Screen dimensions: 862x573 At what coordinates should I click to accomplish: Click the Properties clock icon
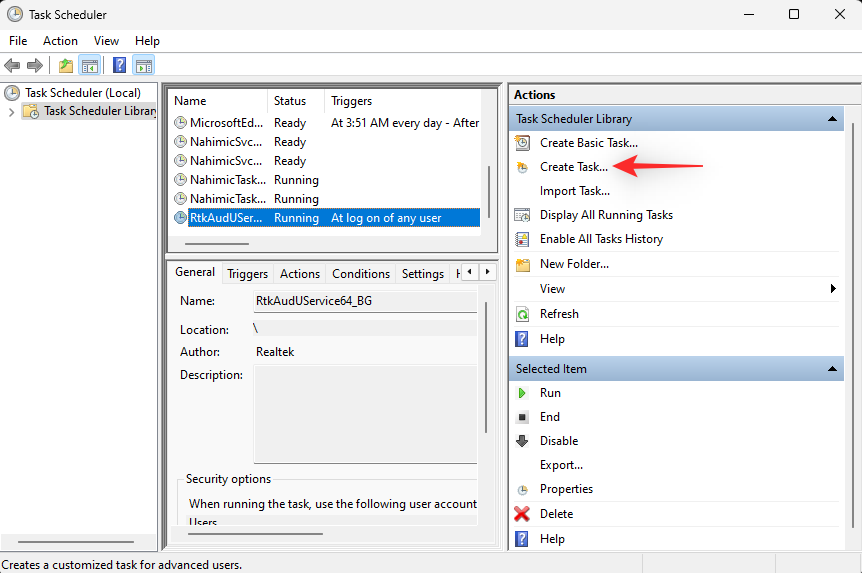click(523, 489)
